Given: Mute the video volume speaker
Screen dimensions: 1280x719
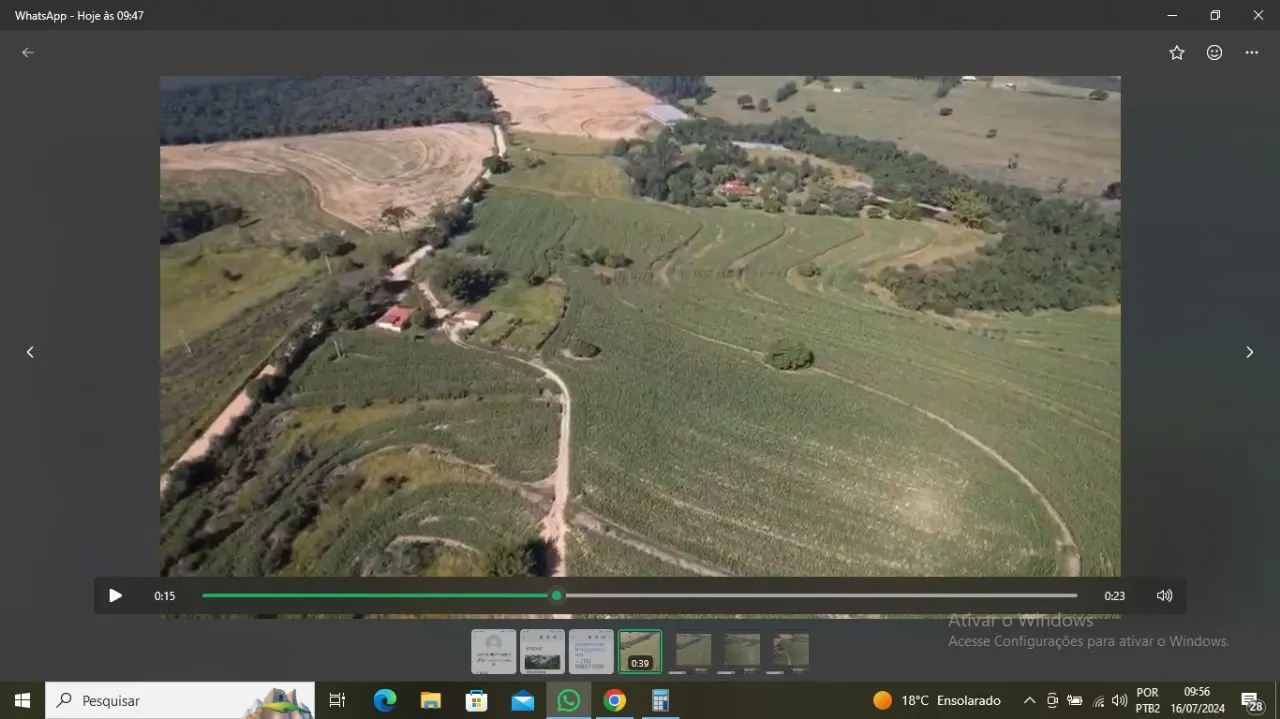Looking at the screenshot, I should (1164, 596).
